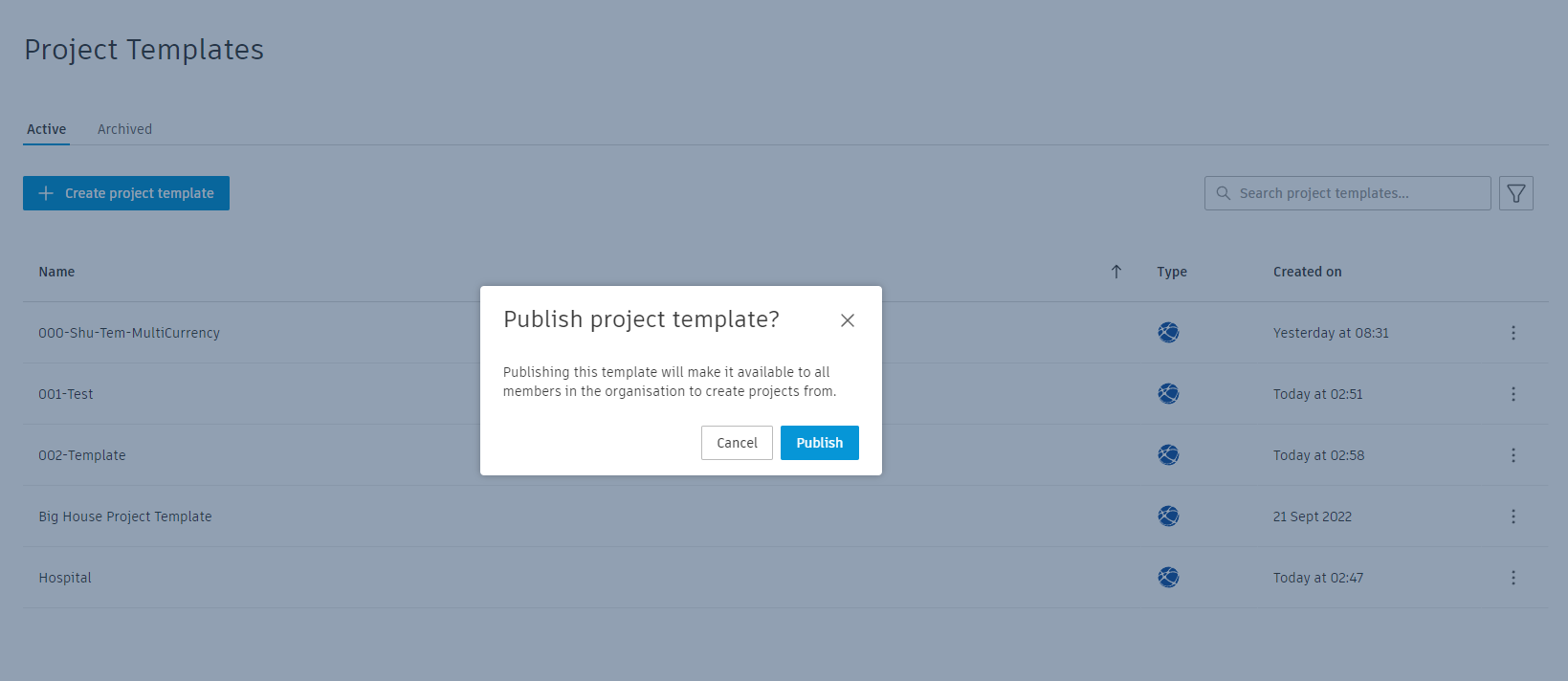Close the Publish project template dialog

847,320
